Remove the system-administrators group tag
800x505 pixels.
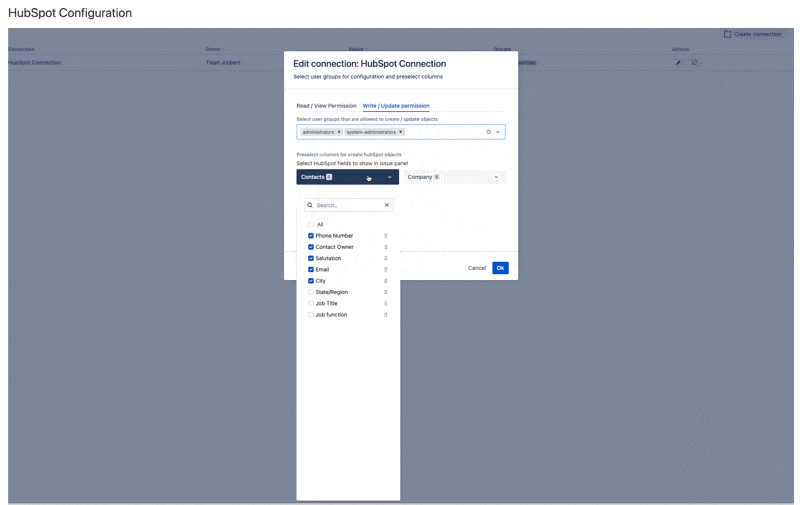click(x=401, y=132)
